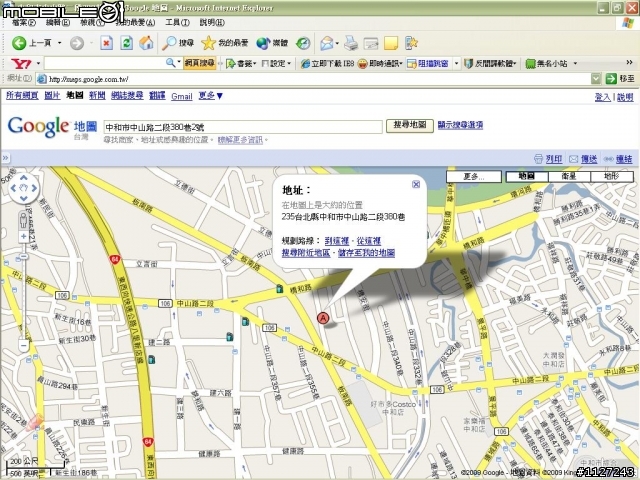Click the map zoom slider track
Image resolution: width=640 pixels, height=480 pixels.
24,291
